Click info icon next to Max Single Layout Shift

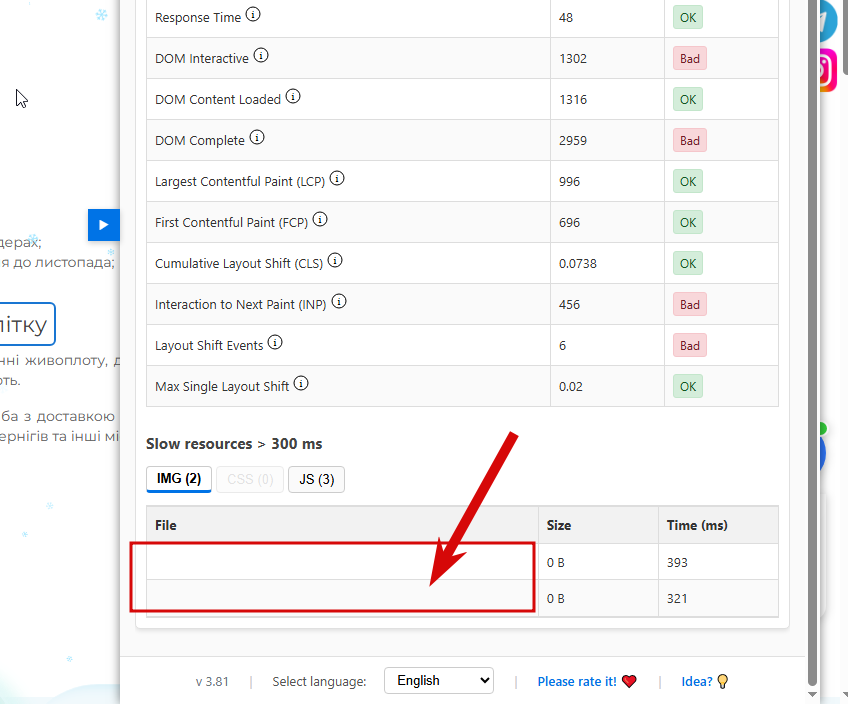coord(301,383)
